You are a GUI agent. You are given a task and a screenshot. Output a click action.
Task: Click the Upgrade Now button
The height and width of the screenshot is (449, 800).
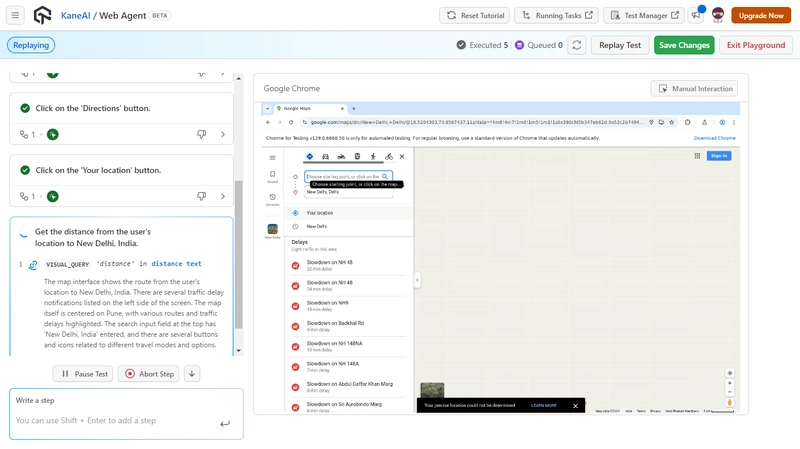pyautogui.click(x=761, y=15)
